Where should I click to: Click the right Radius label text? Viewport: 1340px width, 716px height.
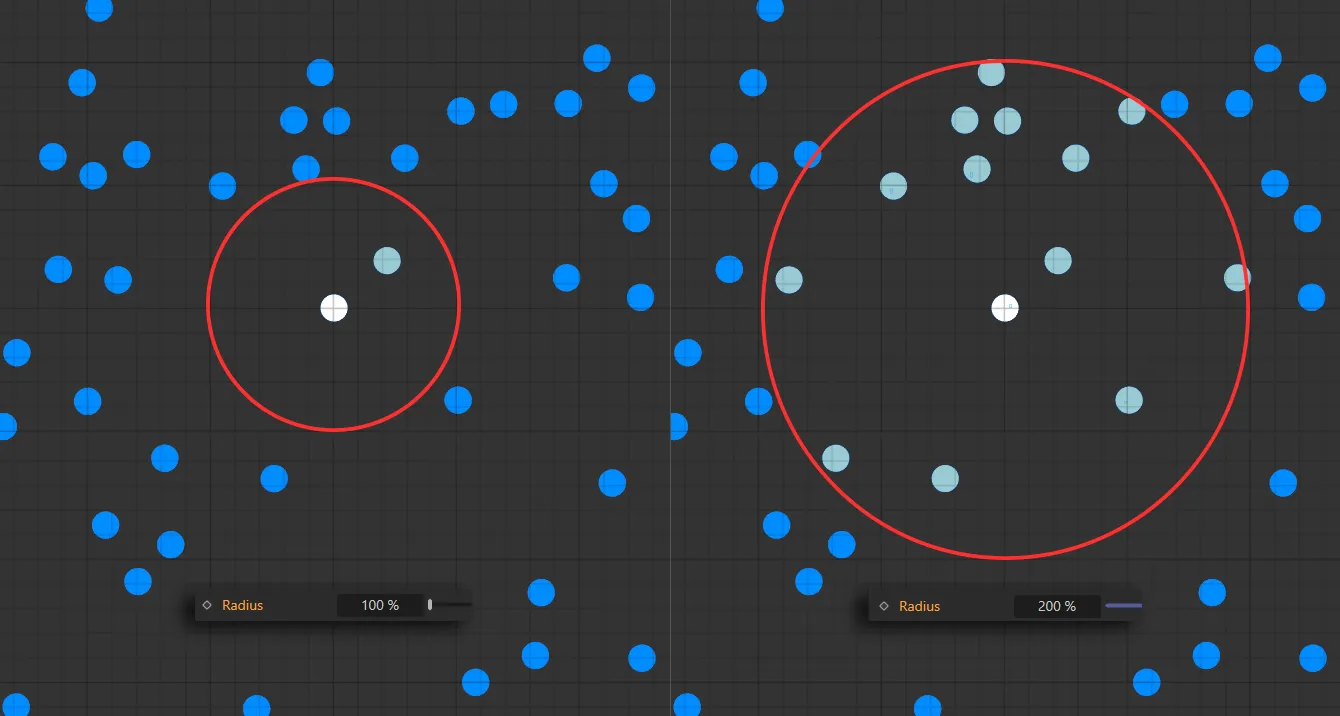pos(918,605)
